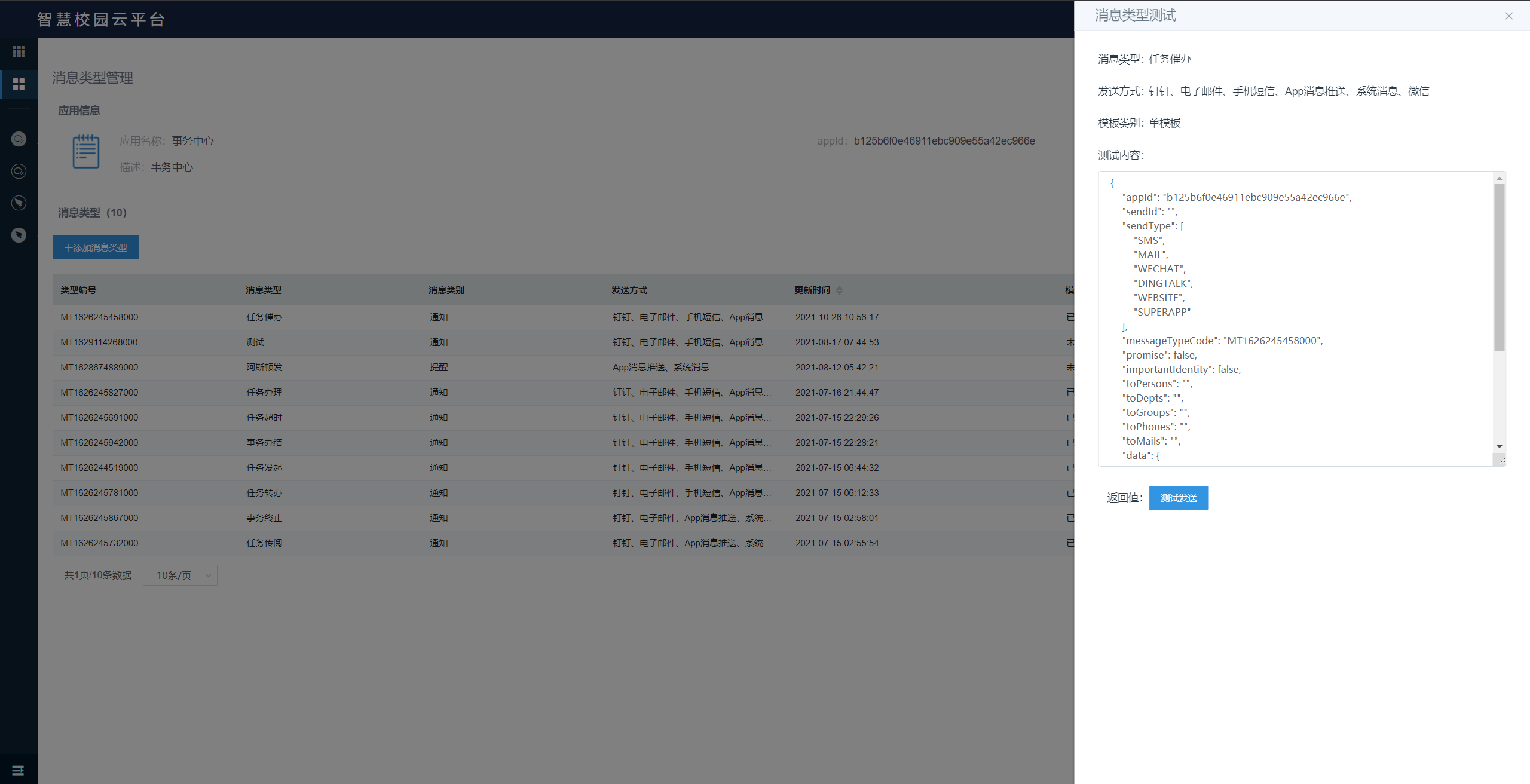This screenshot has width=1530, height=784.
Task: Click the 任务催办 message type cell
Action: [264, 317]
